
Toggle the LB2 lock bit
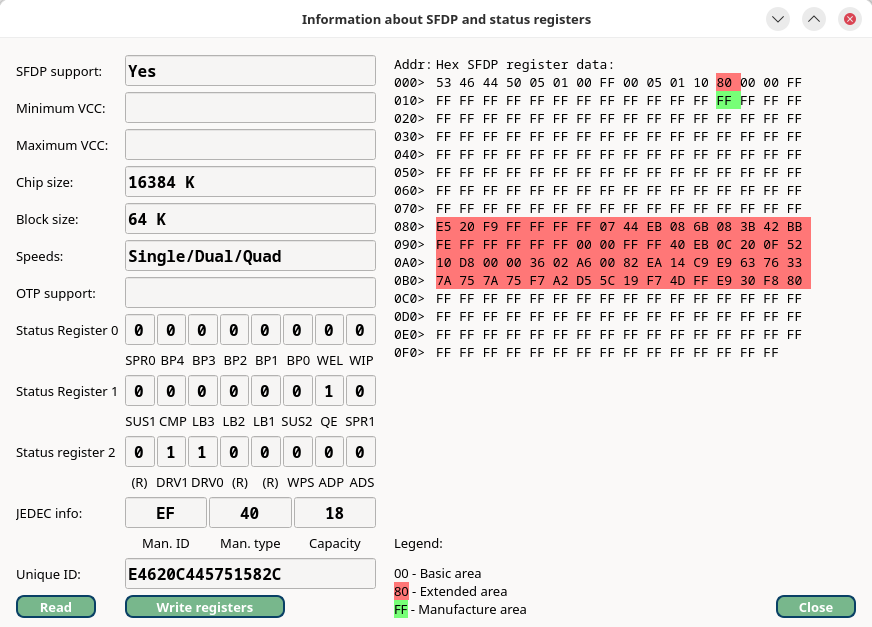(234, 390)
